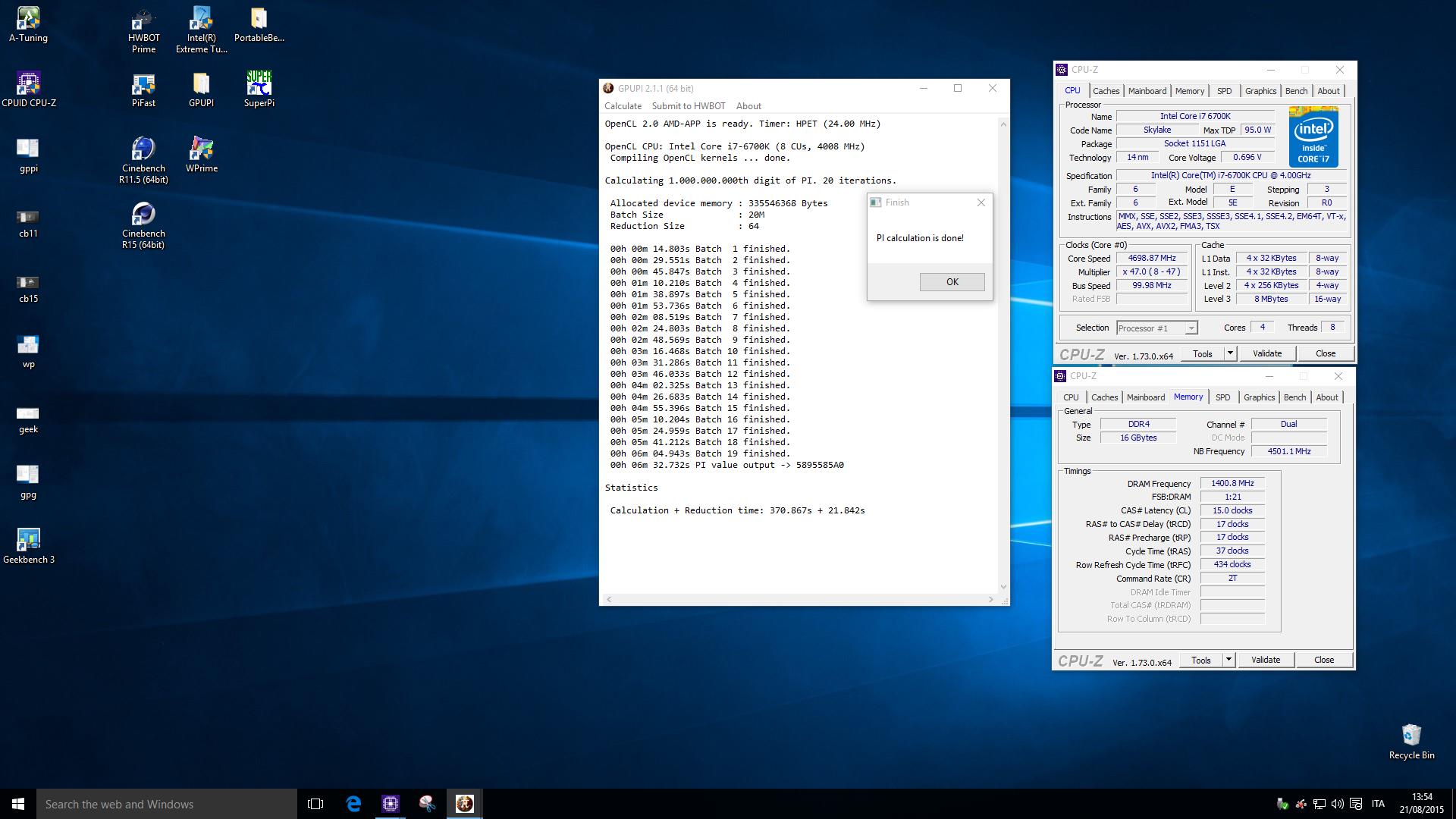Screen dimensions: 1456x819
Task: Click the Intel Core i7 logo
Action: [x=1313, y=137]
